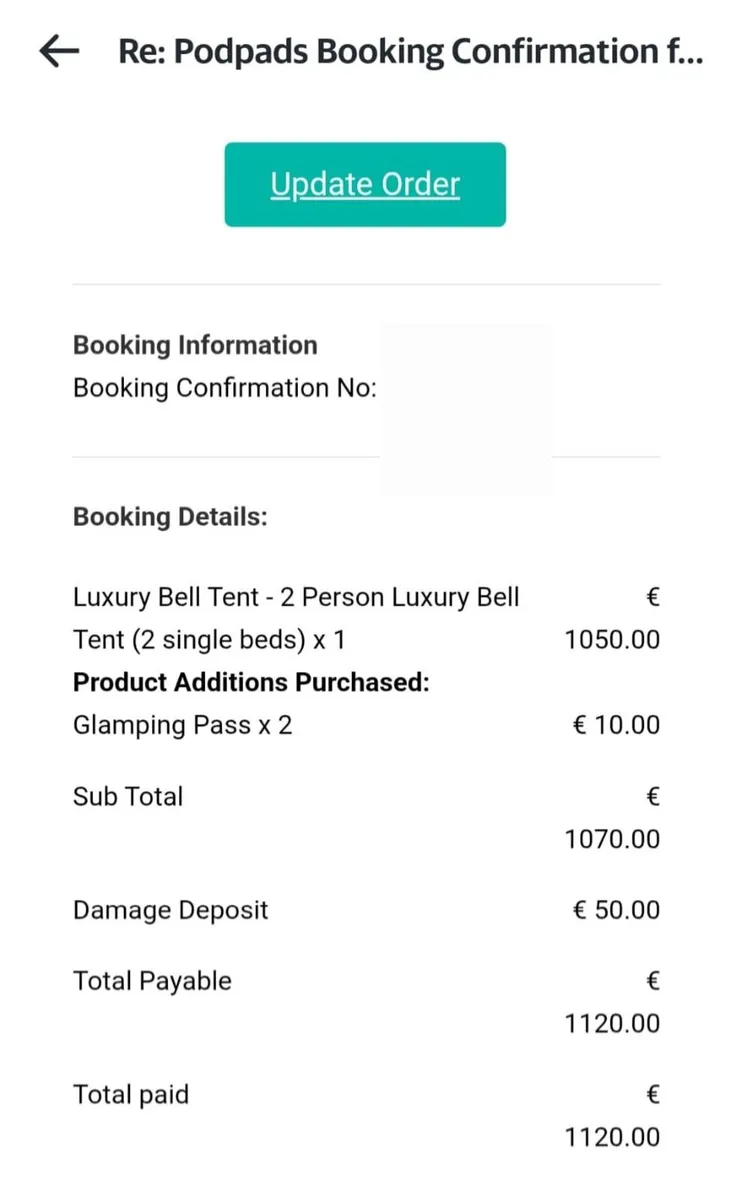Tap the back arrow icon
Image resolution: width=730 pixels, height=1200 pixels.
[59, 51]
